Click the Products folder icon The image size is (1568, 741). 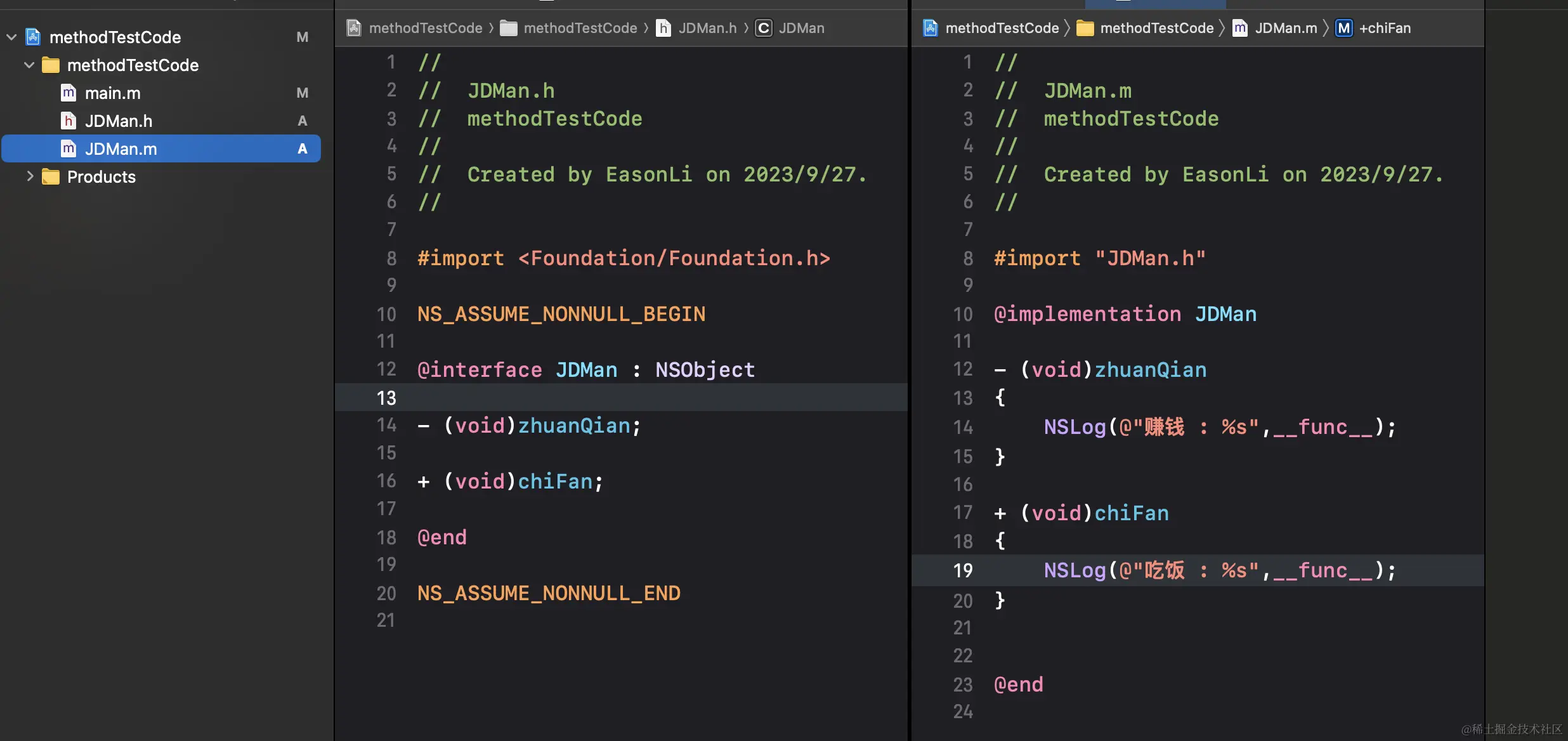[51, 176]
